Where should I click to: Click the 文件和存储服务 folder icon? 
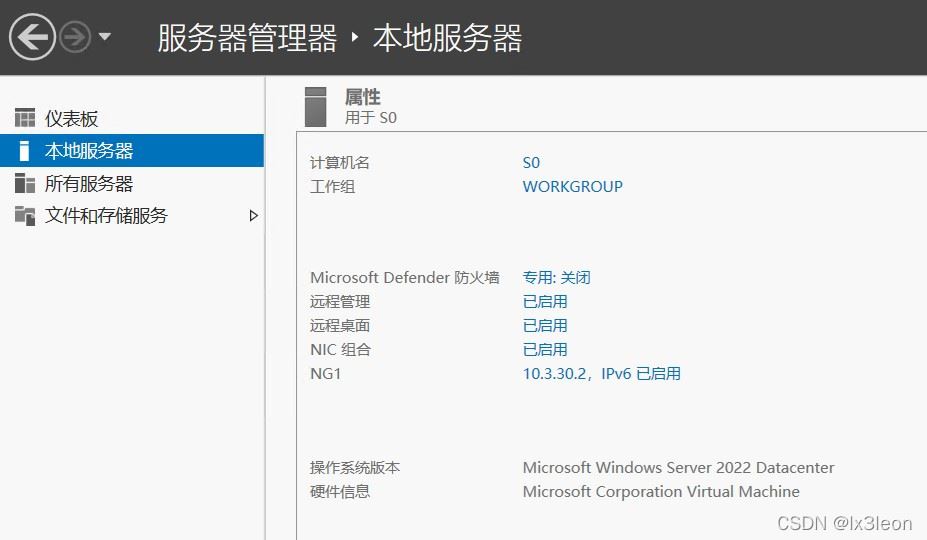tap(25, 216)
